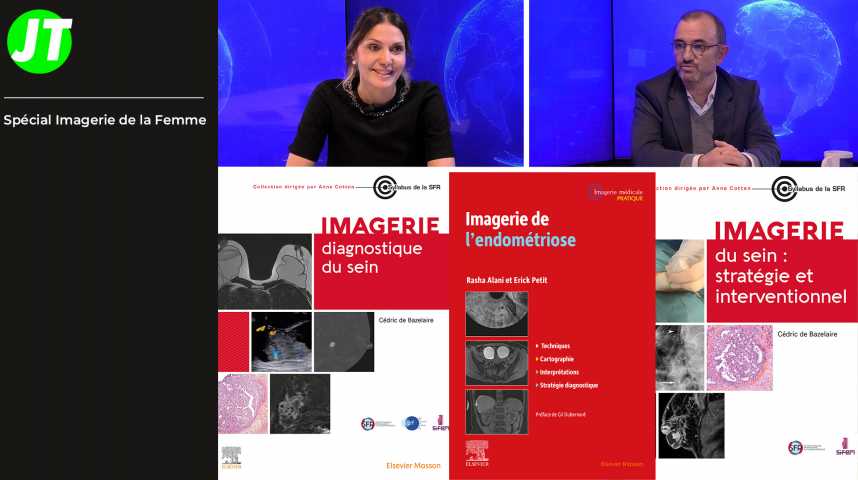Click the green JT logo
The width and height of the screenshot is (858, 480).
pos(39,42)
